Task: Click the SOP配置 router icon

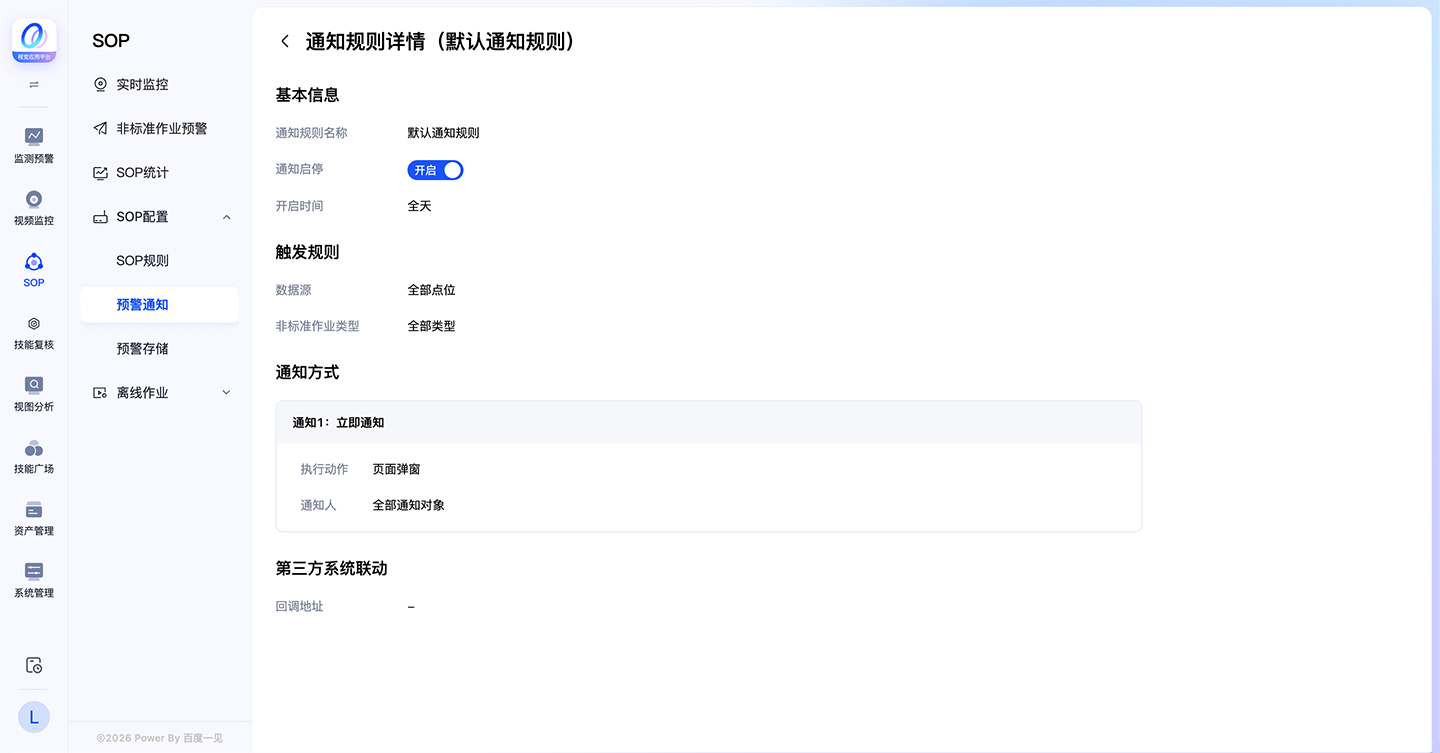Action: click(100, 217)
